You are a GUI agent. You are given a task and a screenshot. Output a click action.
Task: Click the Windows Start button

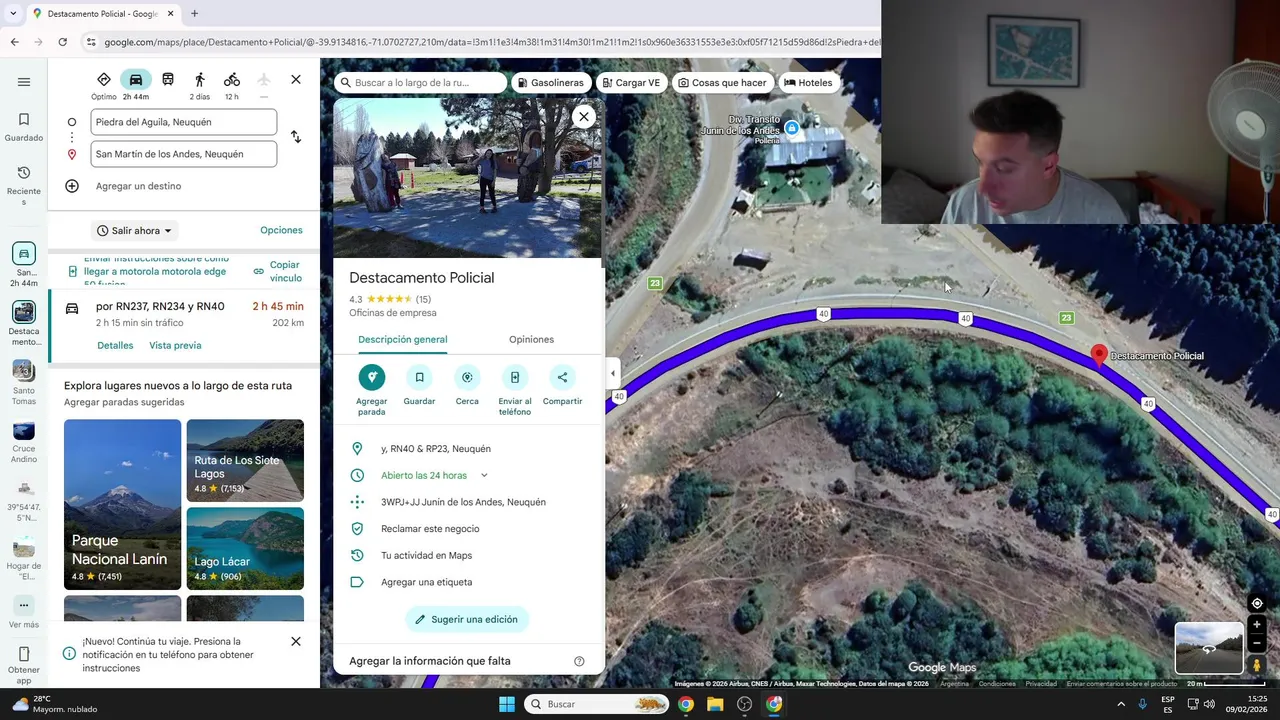[x=507, y=704]
